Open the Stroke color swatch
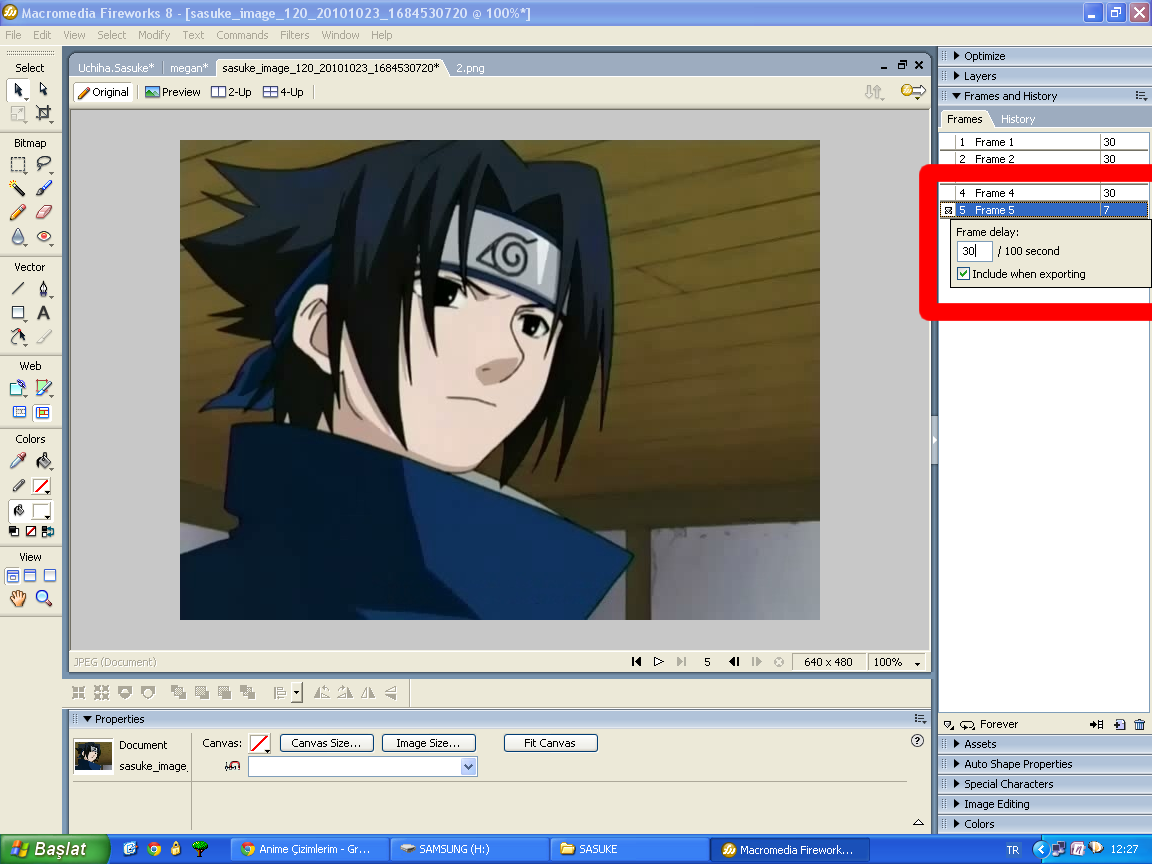 pyautogui.click(x=42, y=486)
